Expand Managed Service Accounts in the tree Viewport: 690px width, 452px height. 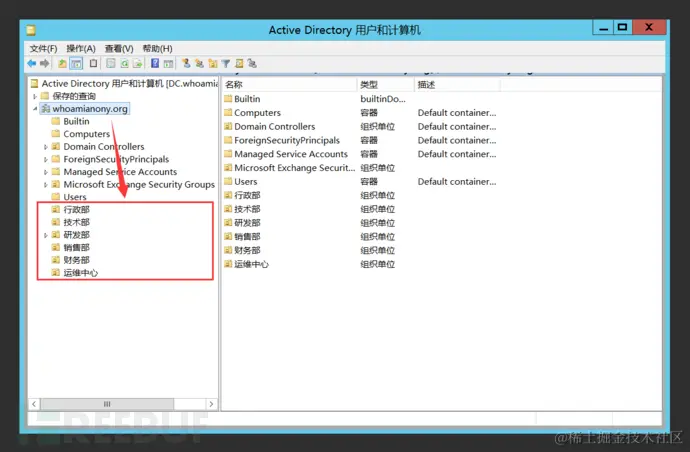[45, 172]
